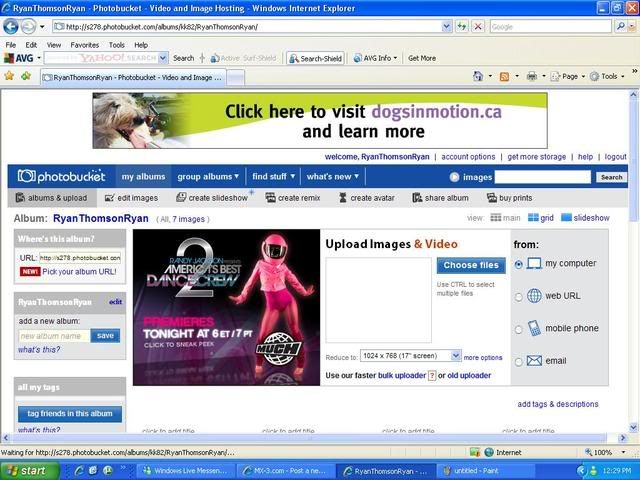This screenshot has height=480, width=640.
Task: Click the account options link
Action: [468, 157]
